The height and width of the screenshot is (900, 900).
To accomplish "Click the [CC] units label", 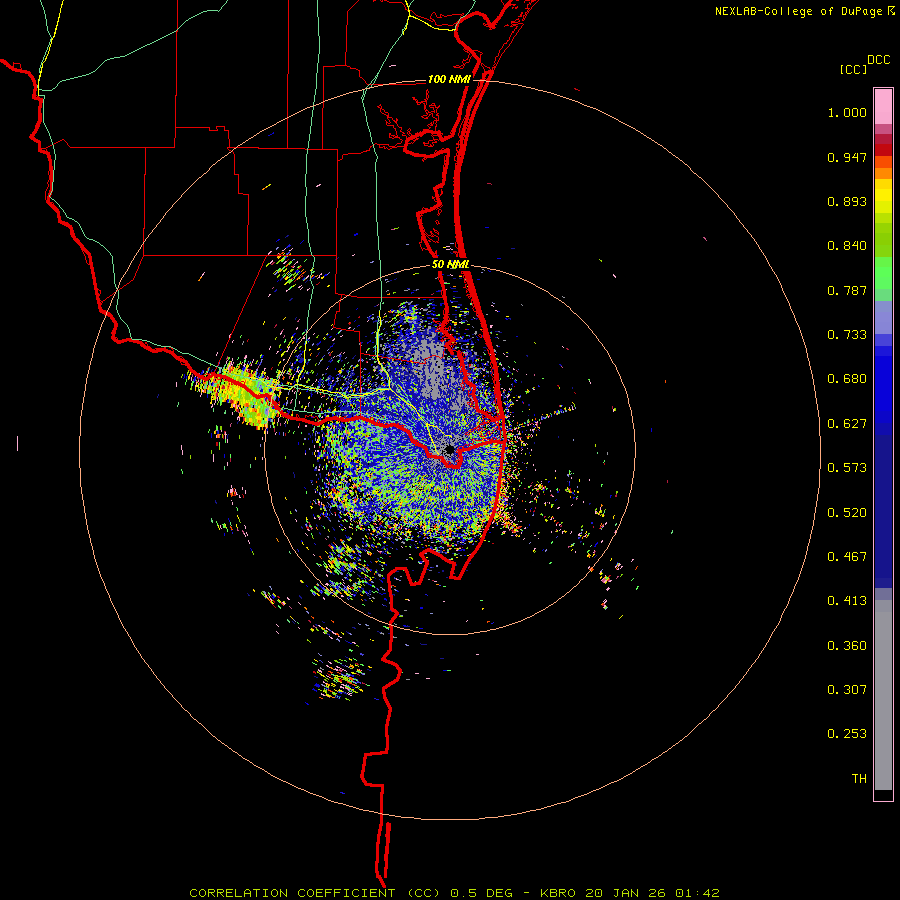I will click(x=854, y=70).
